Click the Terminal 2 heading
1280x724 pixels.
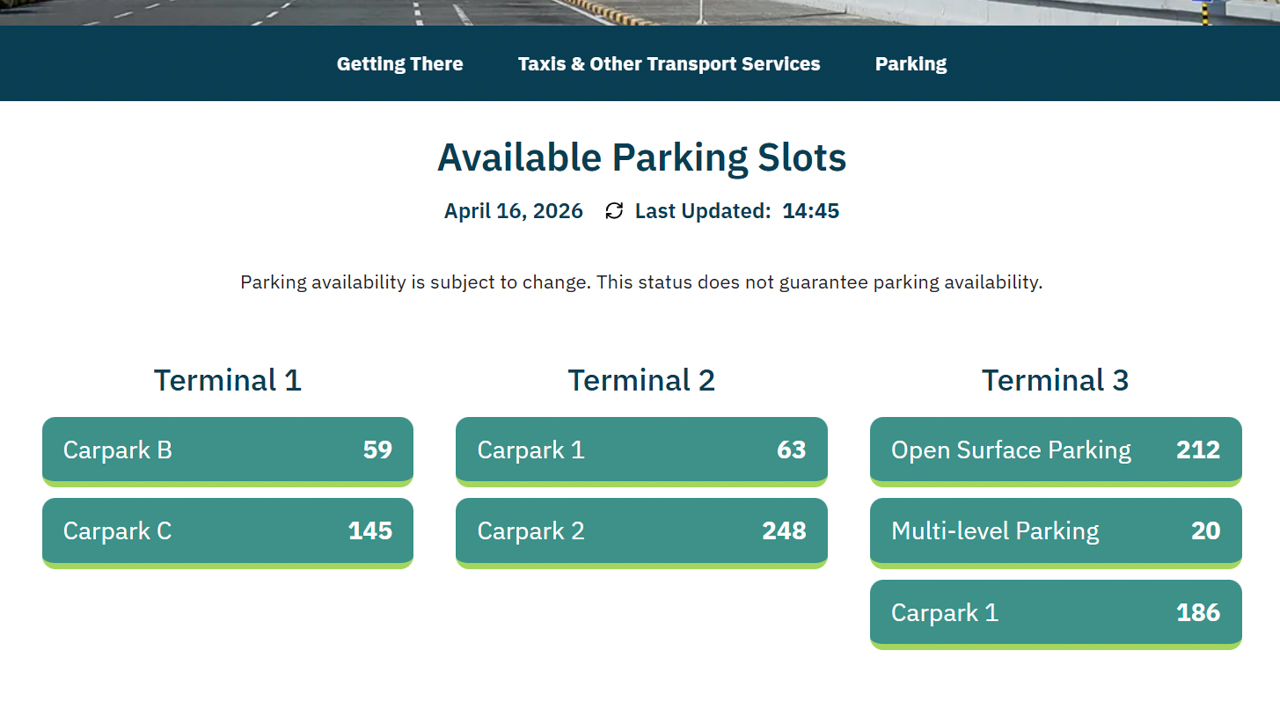click(641, 380)
